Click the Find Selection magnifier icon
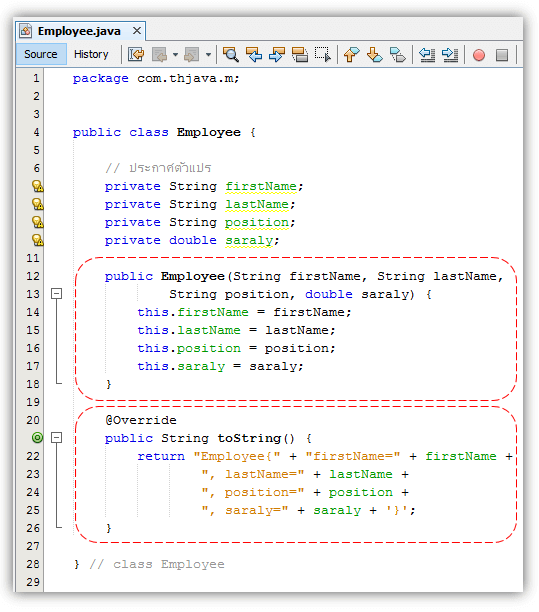The width and height of the screenshot is (539, 612). (231, 54)
